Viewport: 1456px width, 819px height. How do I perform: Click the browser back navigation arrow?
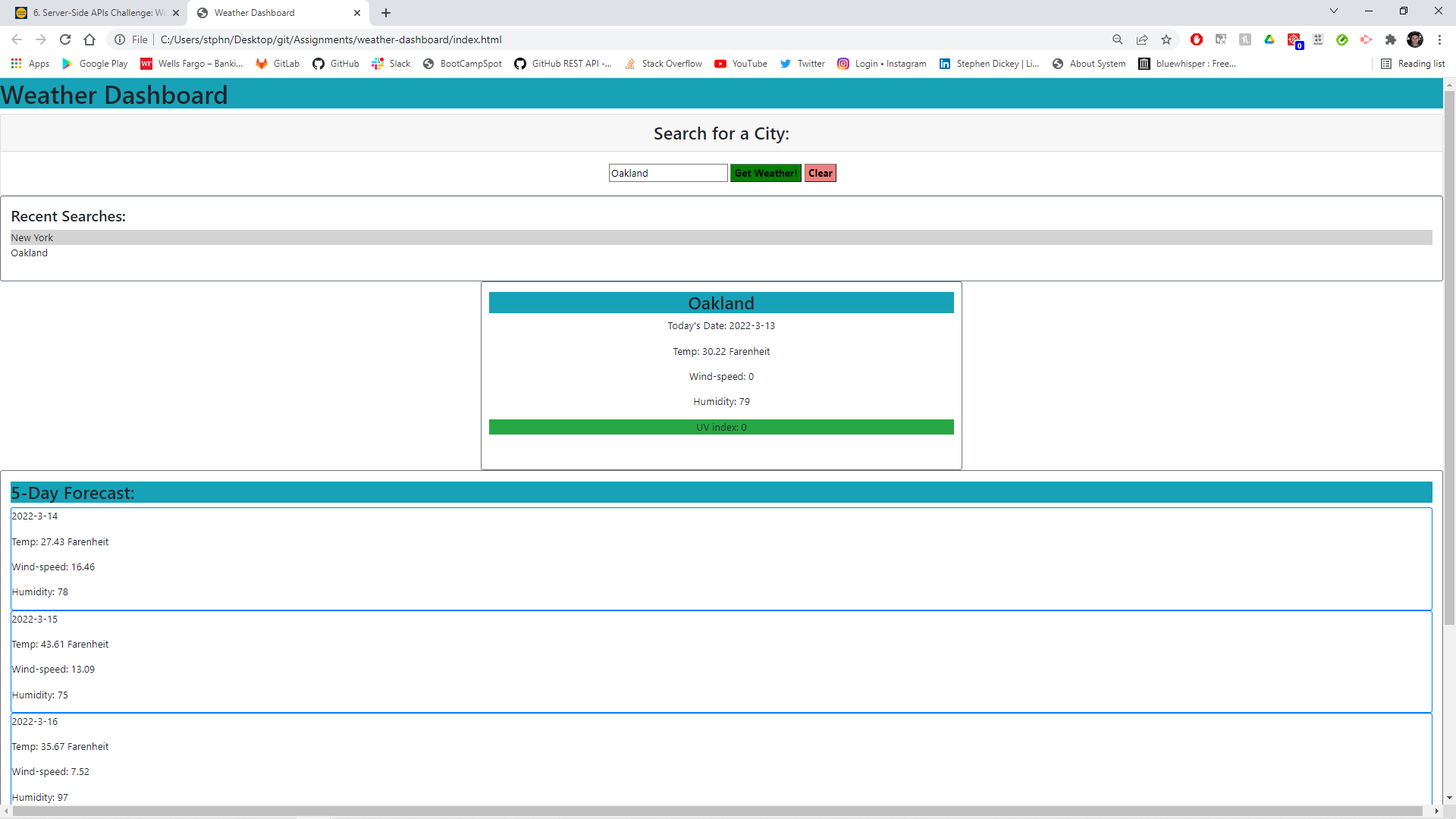(16, 39)
